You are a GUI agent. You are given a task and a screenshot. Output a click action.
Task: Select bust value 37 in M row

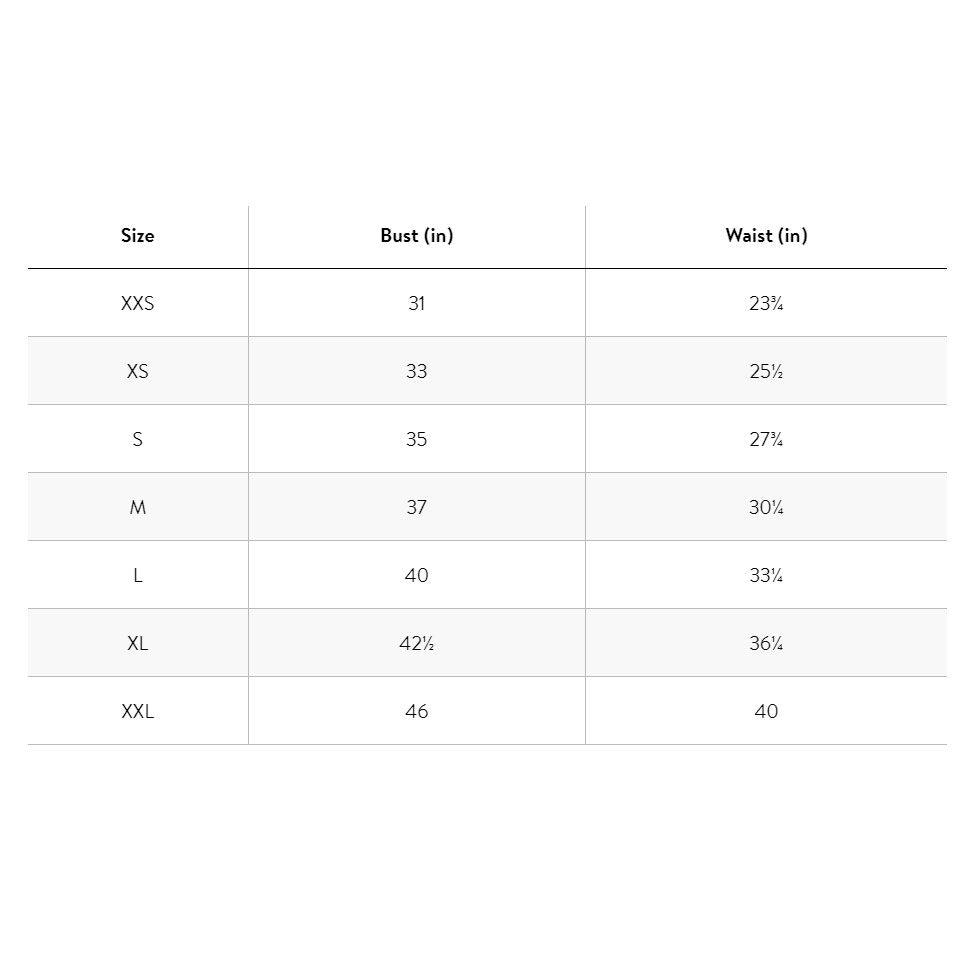pos(416,507)
